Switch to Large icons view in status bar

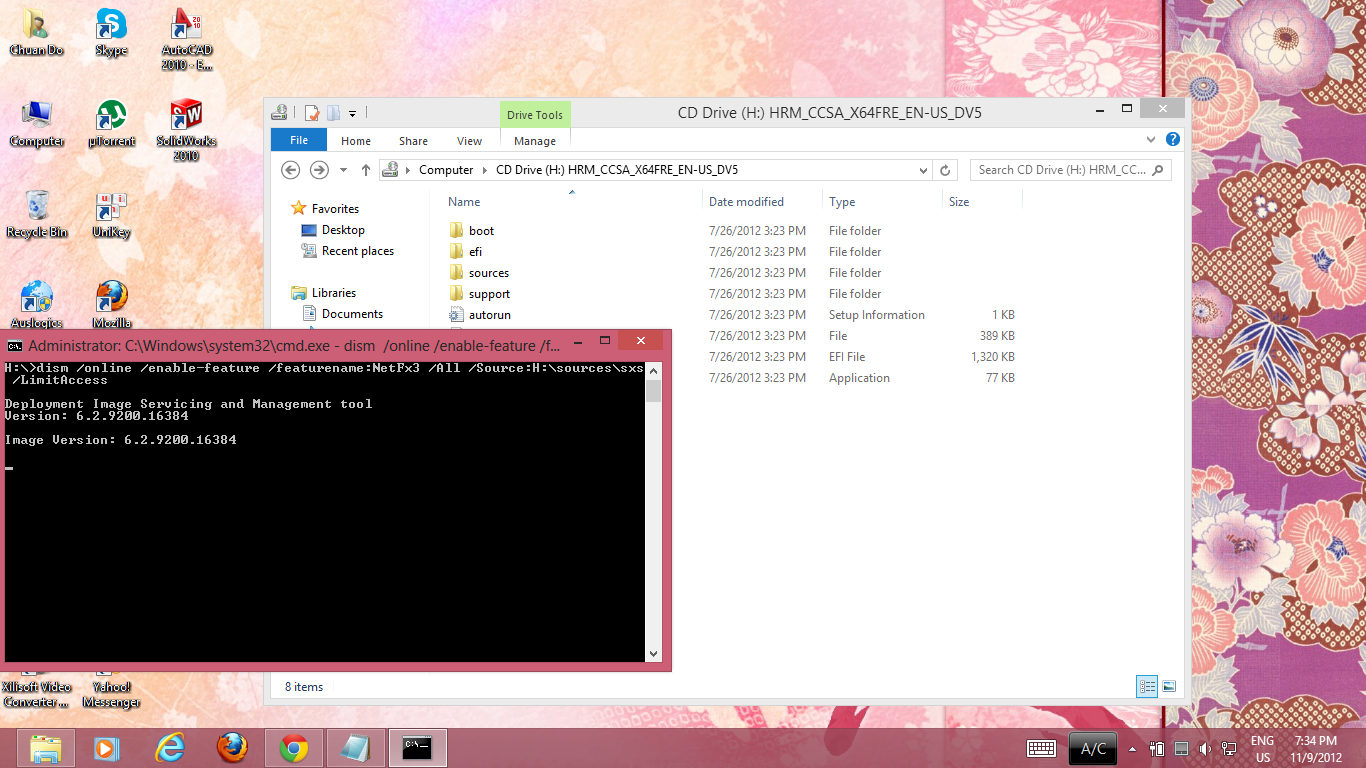click(x=1169, y=686)
